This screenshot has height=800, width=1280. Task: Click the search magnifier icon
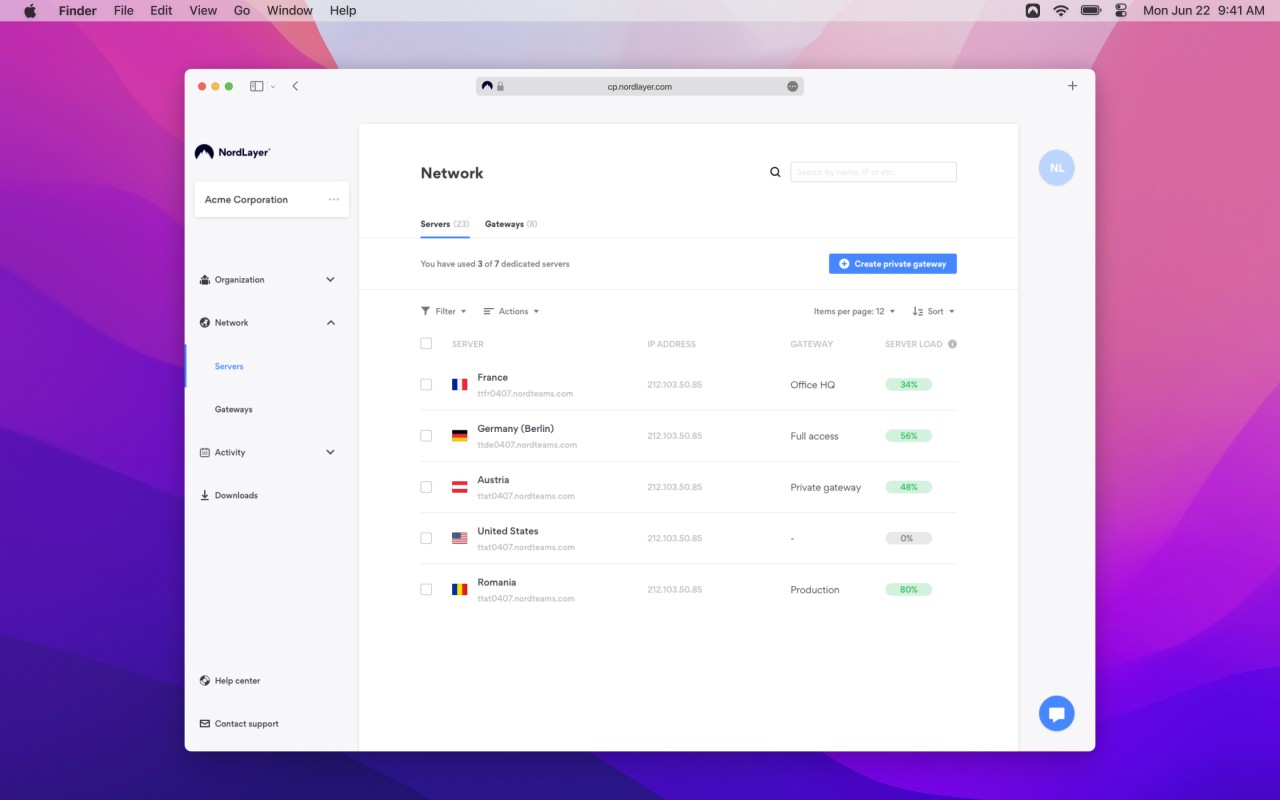click(775, 172)
